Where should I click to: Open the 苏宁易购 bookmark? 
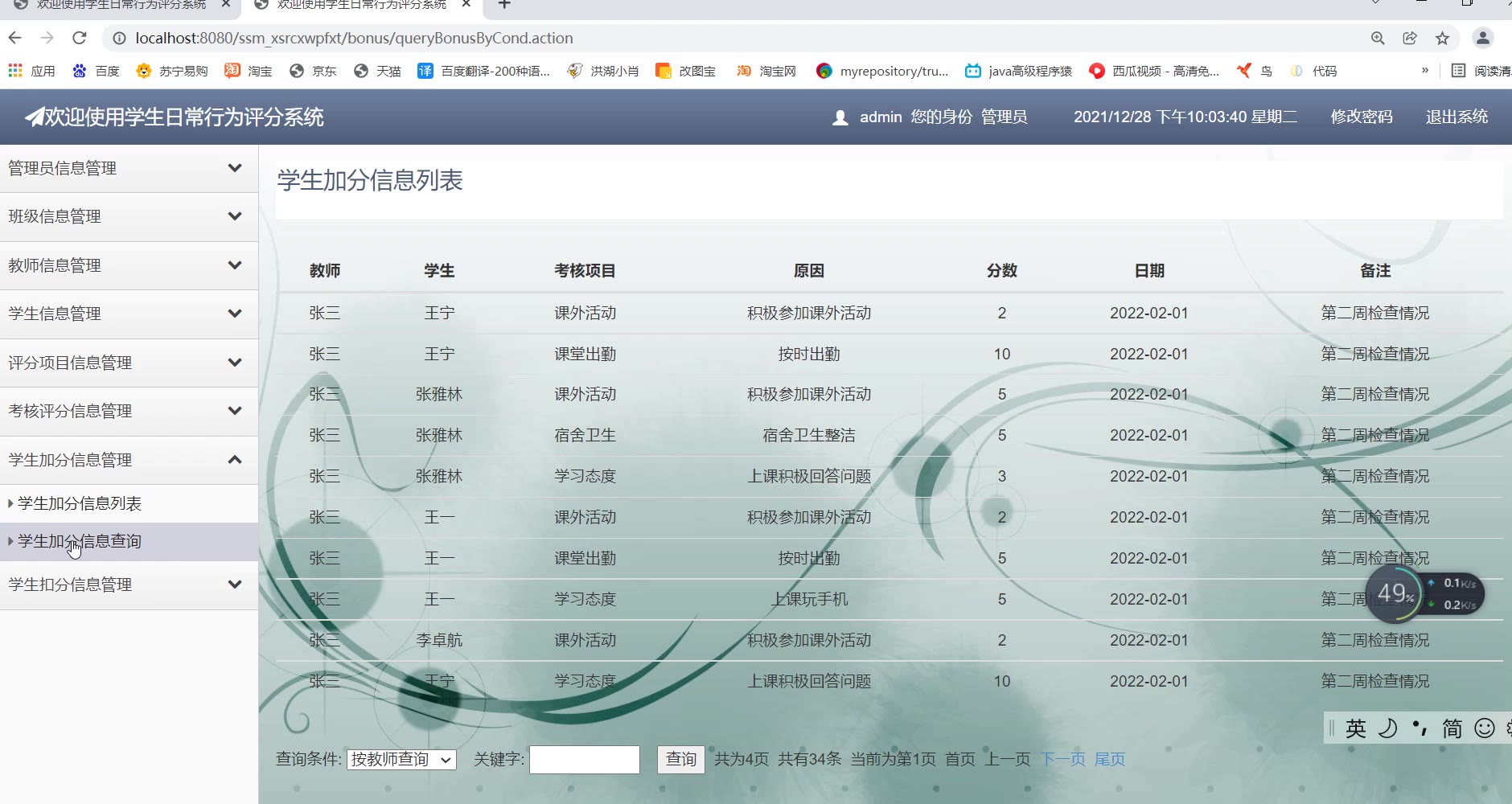point(172,71)
